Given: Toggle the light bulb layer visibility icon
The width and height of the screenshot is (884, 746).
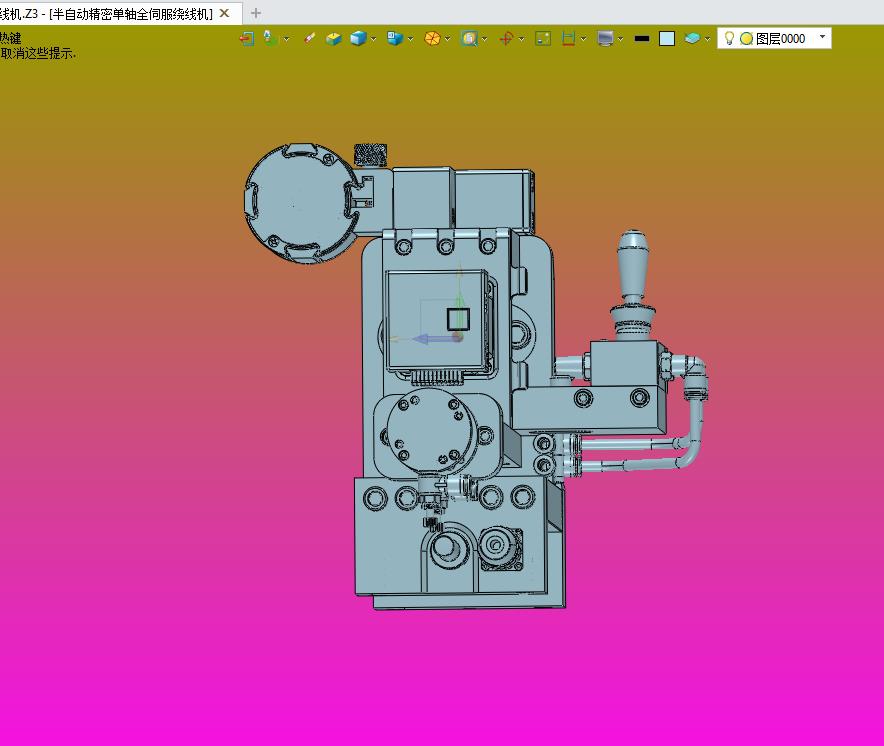Looking at the screenshot, I should click(x=729, y=38).
